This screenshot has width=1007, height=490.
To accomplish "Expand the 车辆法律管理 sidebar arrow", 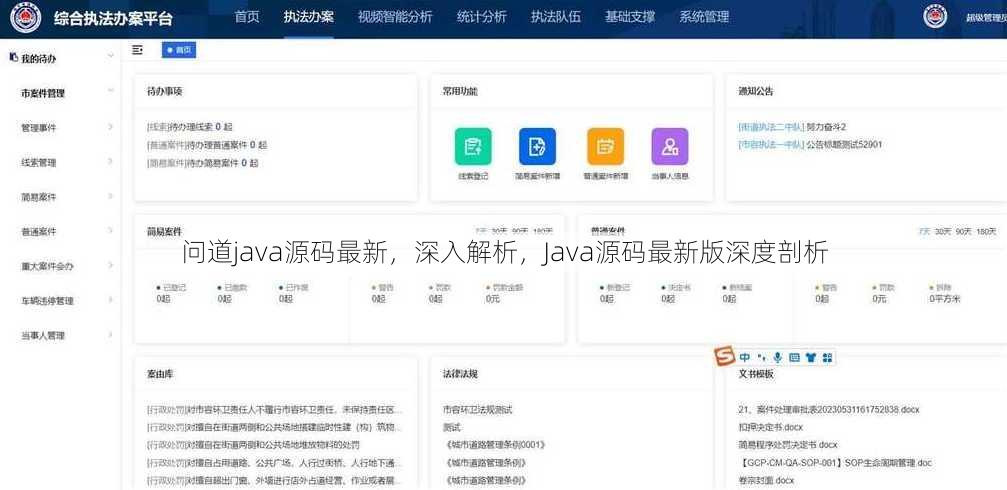I will pyautogui.click(x=110, y=300).
